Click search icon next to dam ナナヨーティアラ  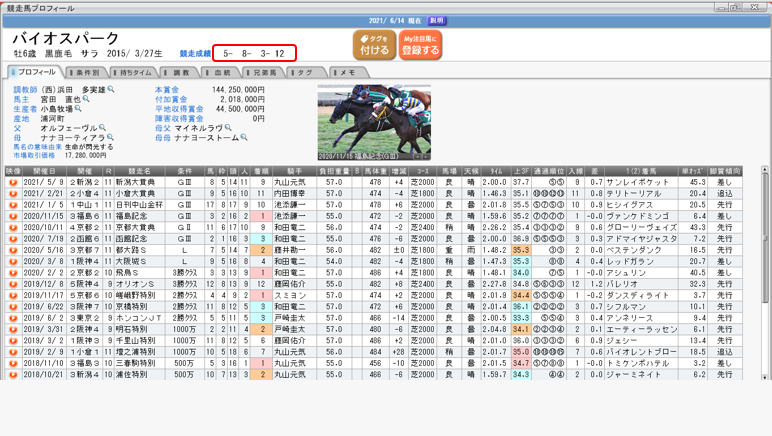111,138
